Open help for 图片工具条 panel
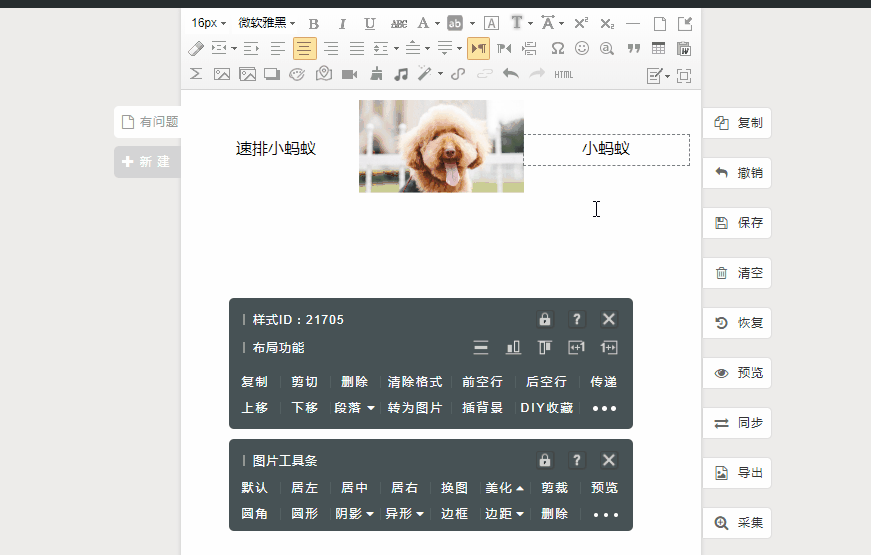The image size is (871, 555). coord(577,460)
